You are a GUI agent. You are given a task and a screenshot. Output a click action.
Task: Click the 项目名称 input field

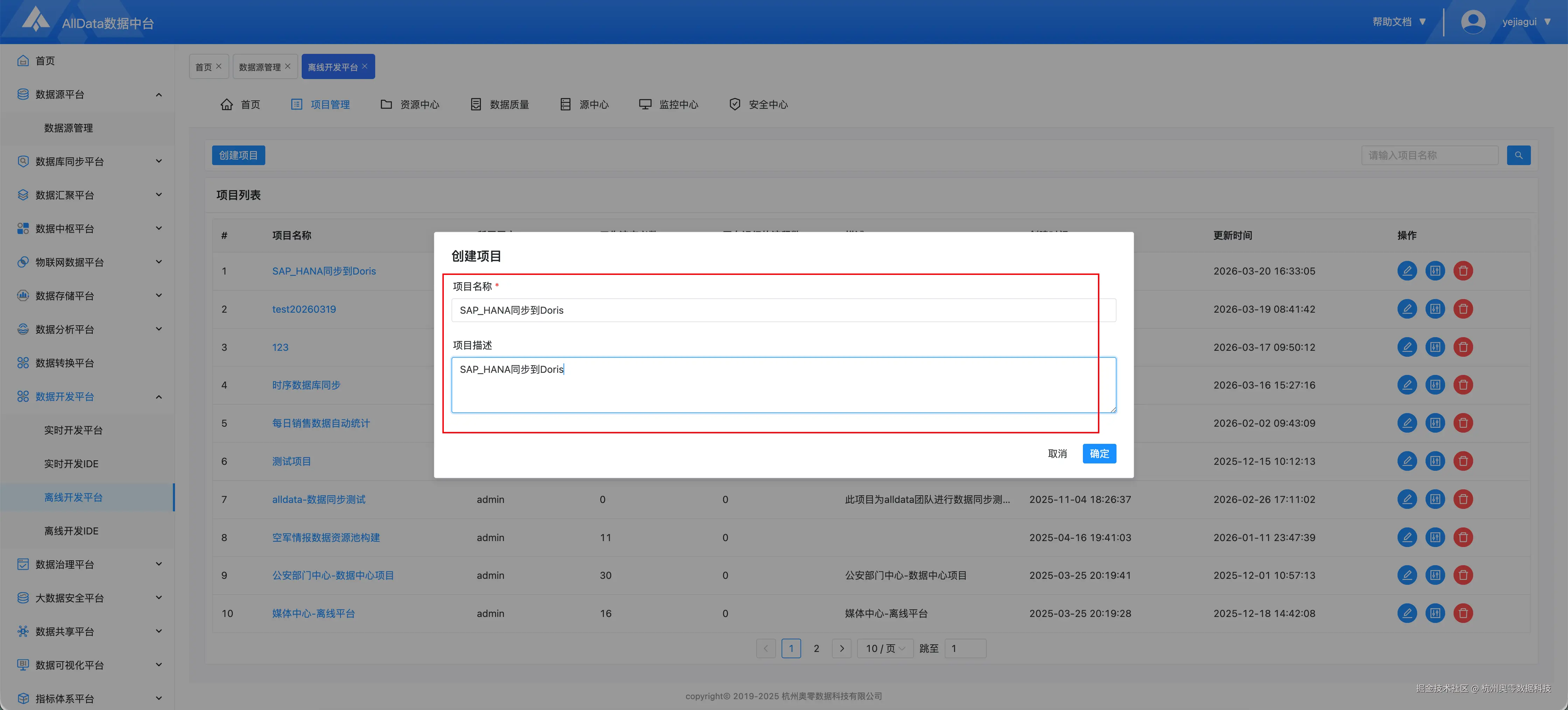[783, 310]
